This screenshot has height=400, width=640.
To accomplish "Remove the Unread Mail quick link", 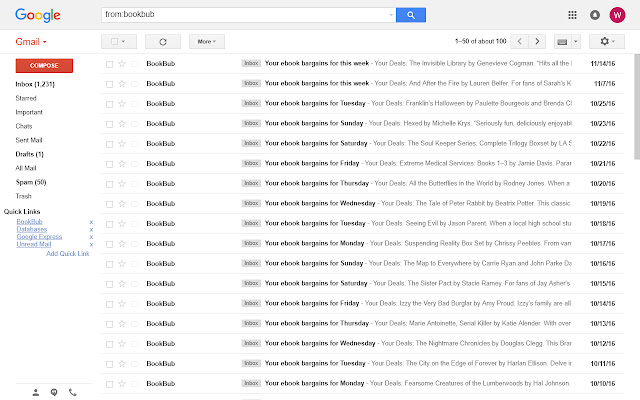I will [x=91, y=244].
